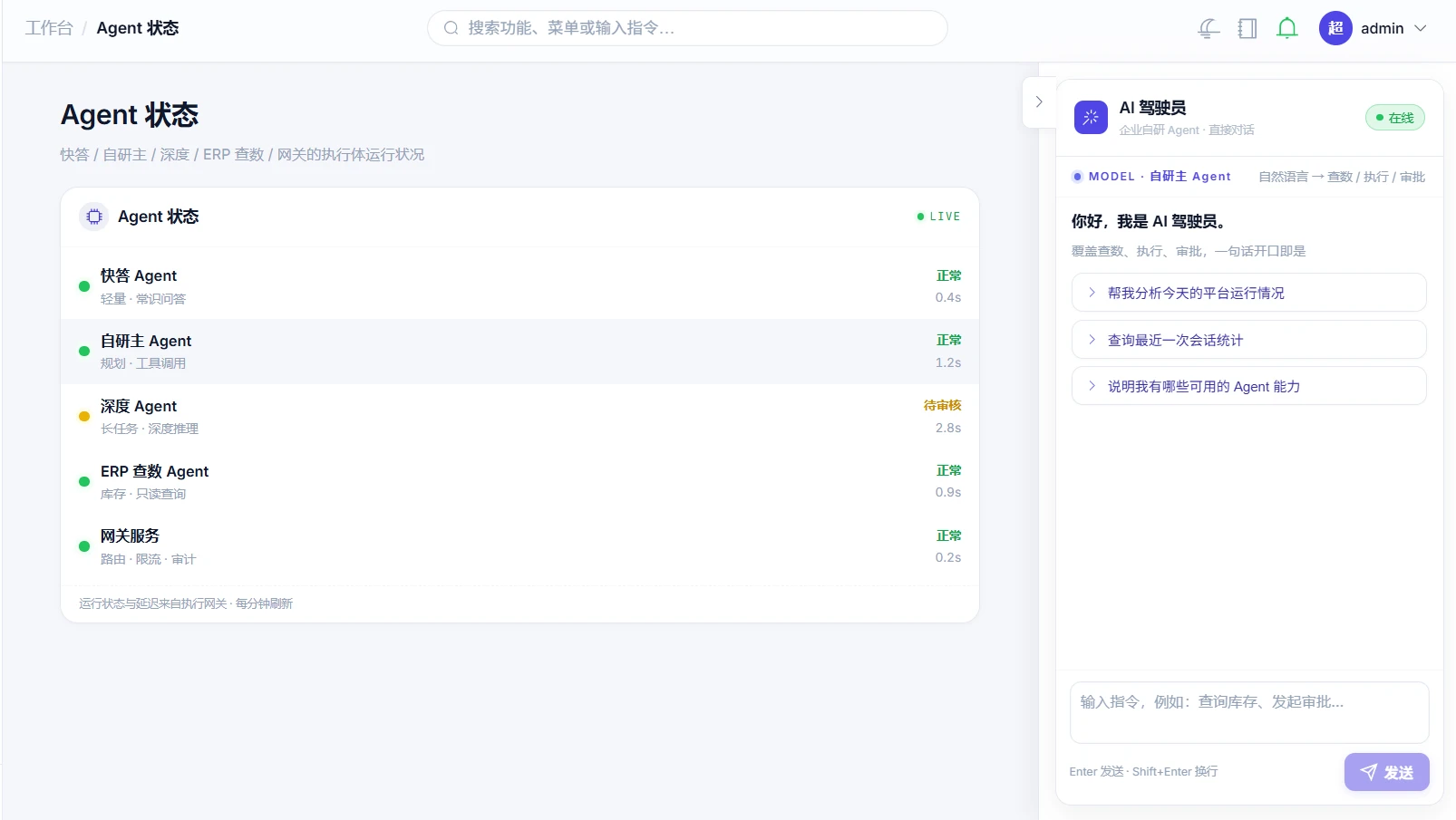
Task: Click 运行状态与延迟来自执行网关 footer note
Action: click(186, 603)
